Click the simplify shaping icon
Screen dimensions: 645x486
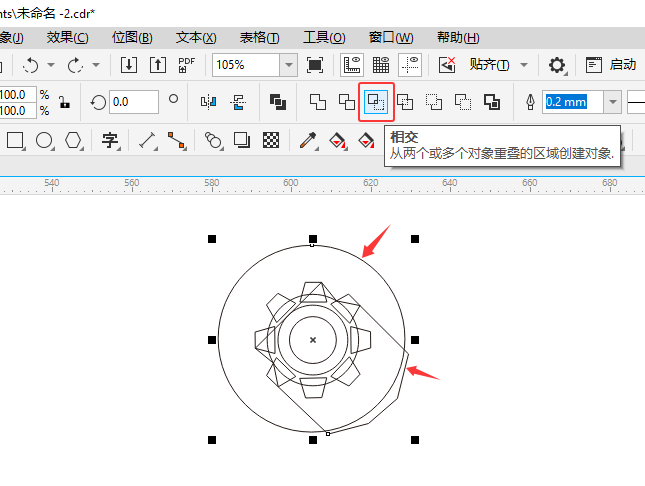coord(405,102)
